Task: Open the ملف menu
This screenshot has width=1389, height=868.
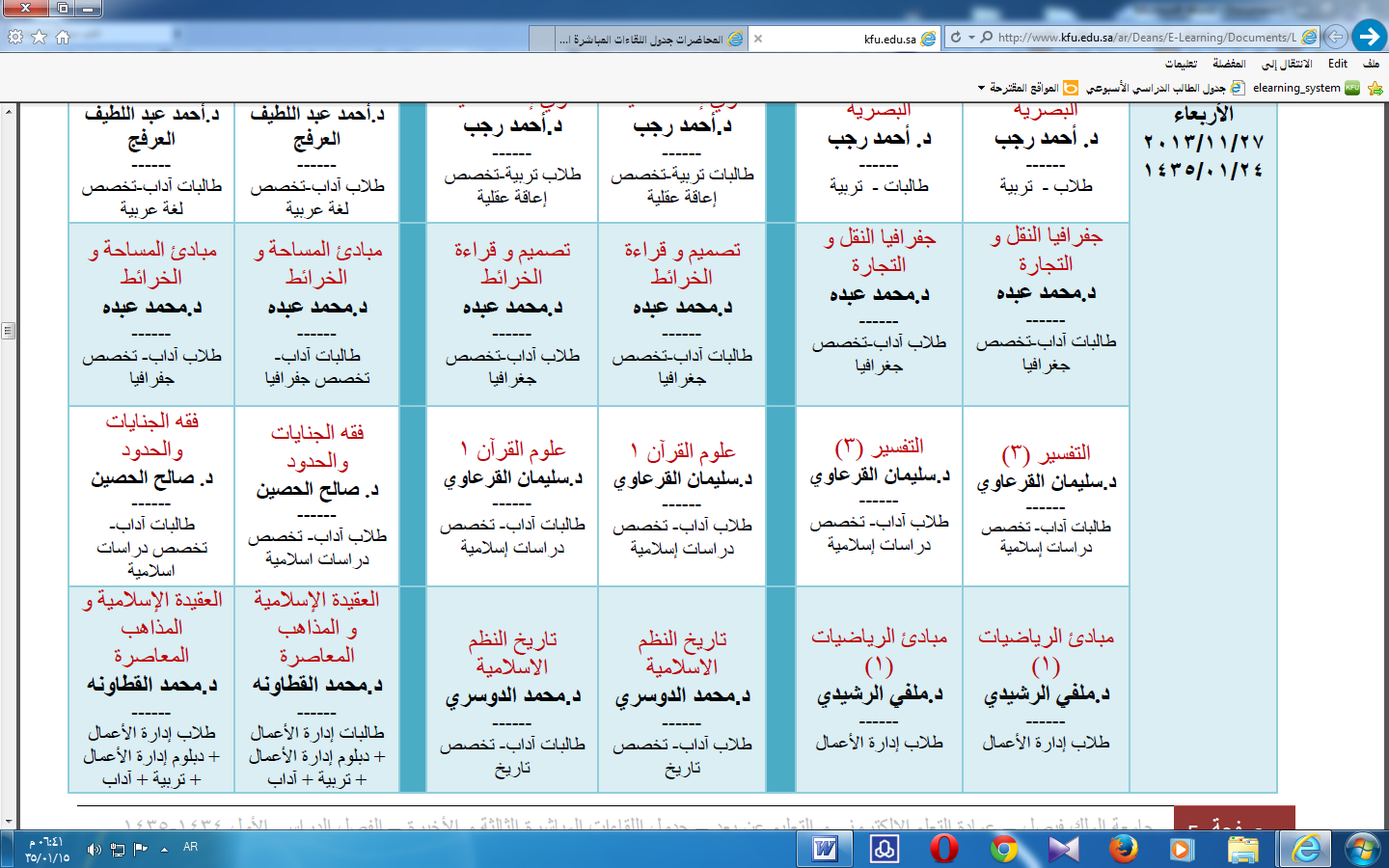Action: tap(1371, 64)
